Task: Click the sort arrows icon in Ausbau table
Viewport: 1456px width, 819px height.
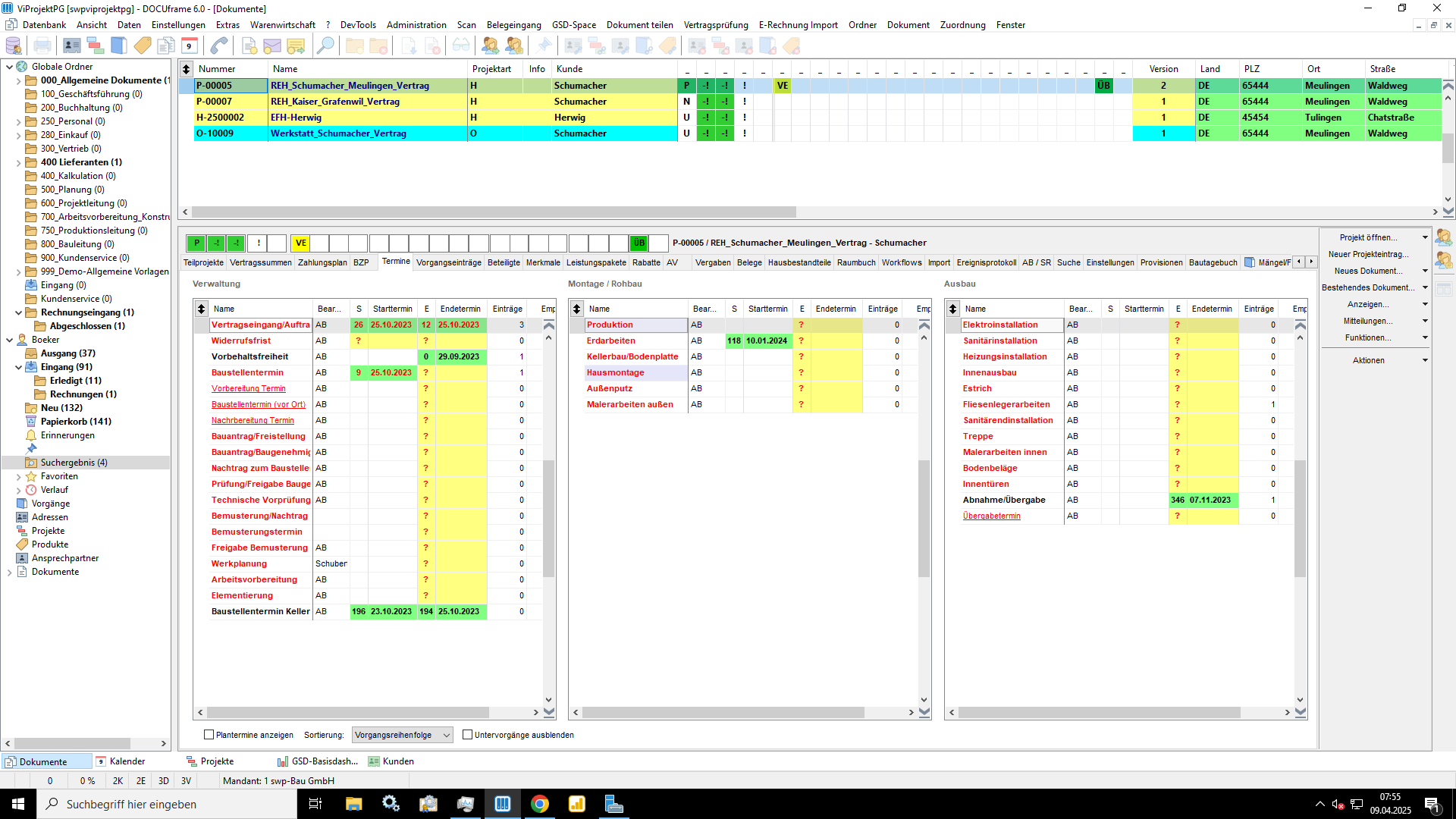Action: click(952, 309)
